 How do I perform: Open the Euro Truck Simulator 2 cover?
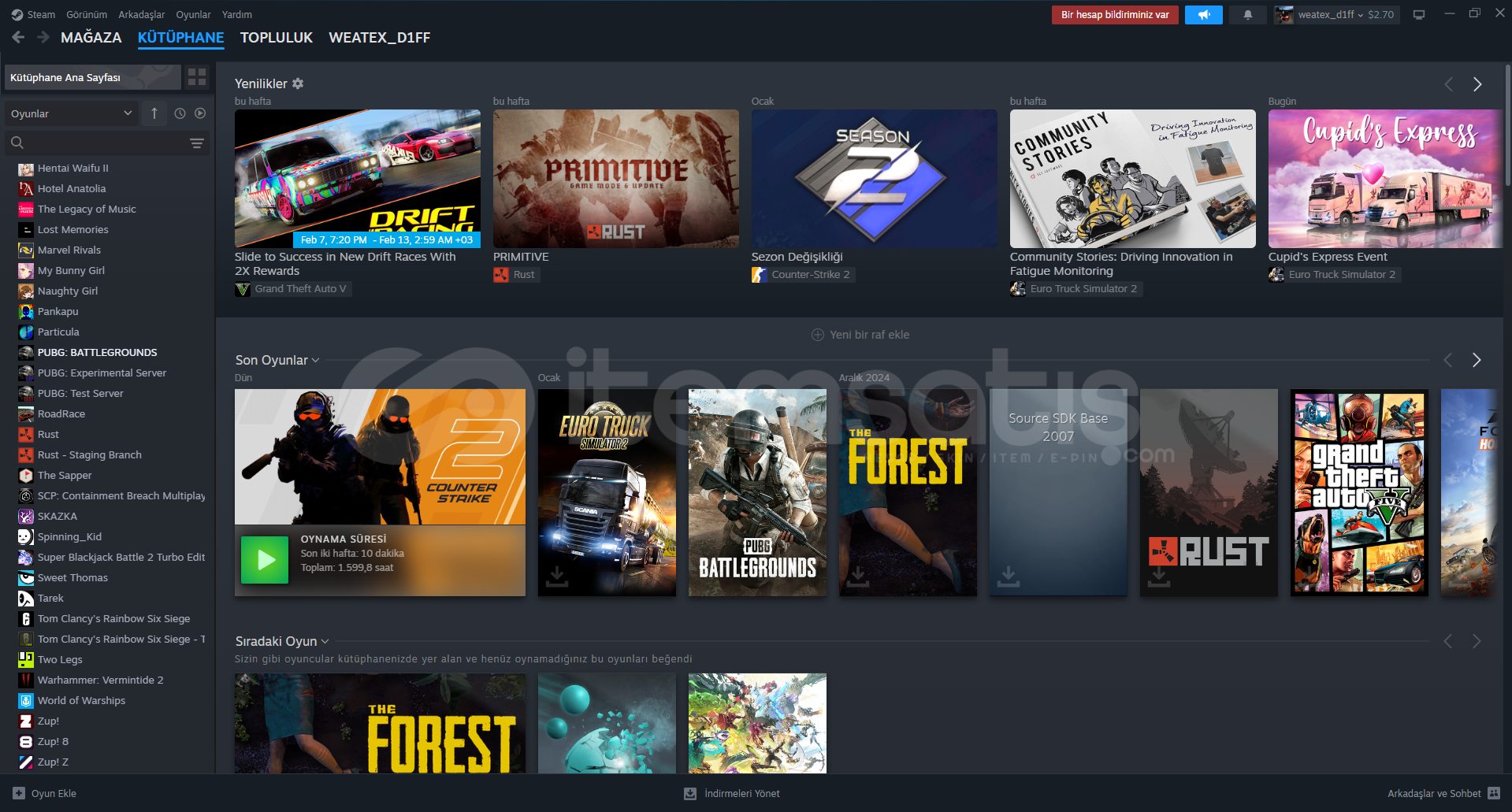coord(607,492)
